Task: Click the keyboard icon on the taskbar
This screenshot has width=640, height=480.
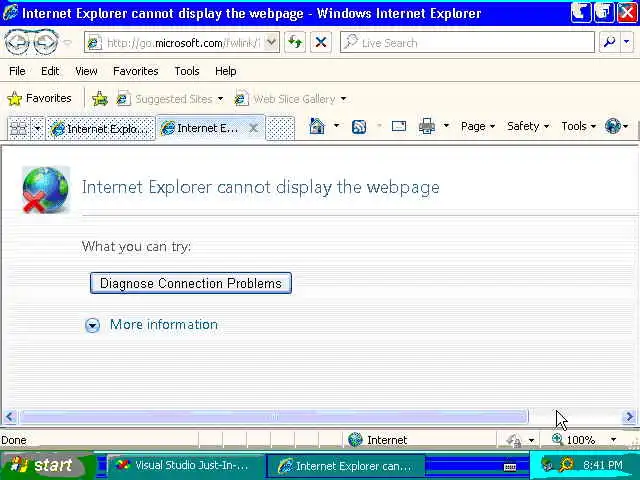Action: pos(510,467)
